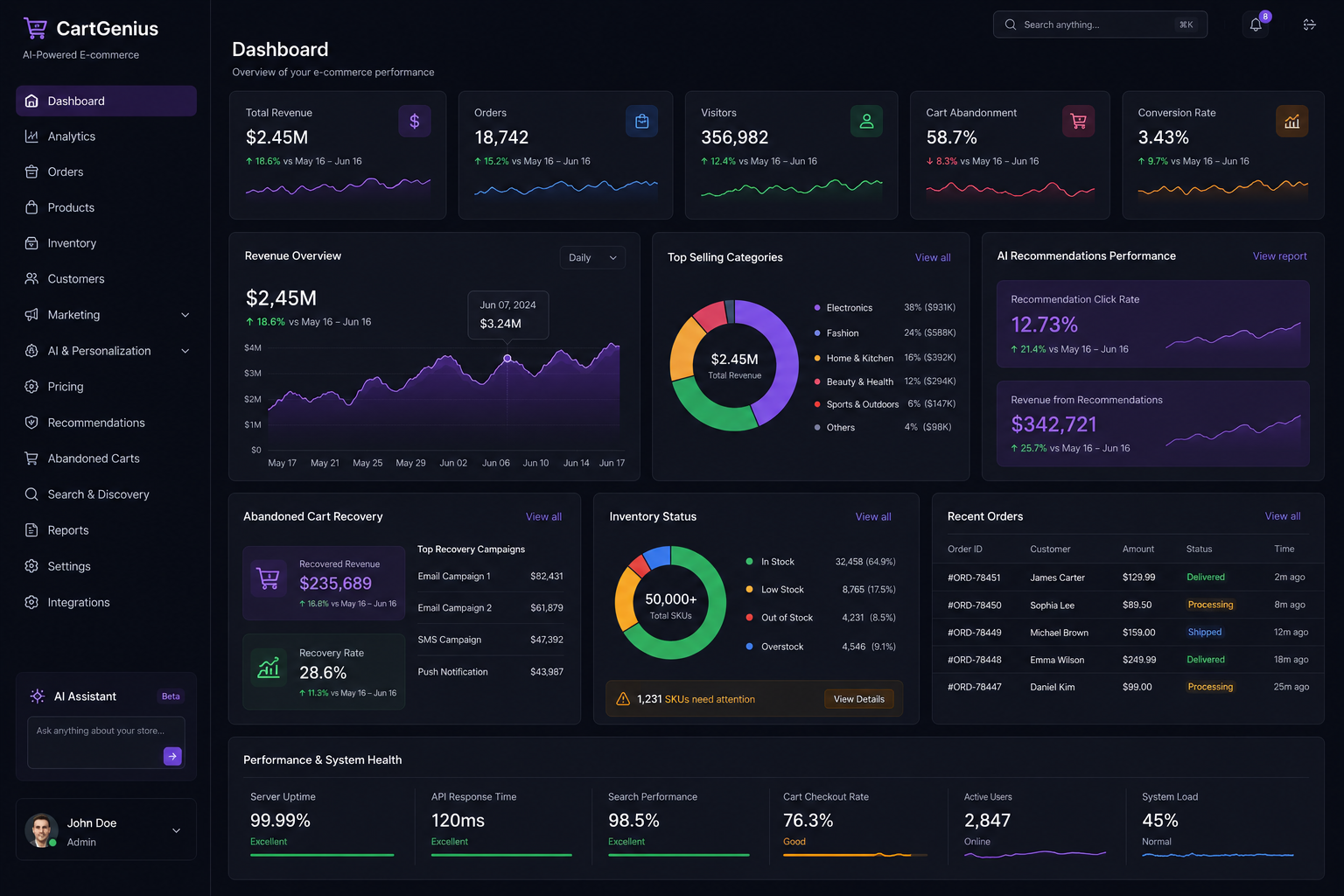
Task: Click the Recovery Rate growth chart icon
Action: pos(269,668)
